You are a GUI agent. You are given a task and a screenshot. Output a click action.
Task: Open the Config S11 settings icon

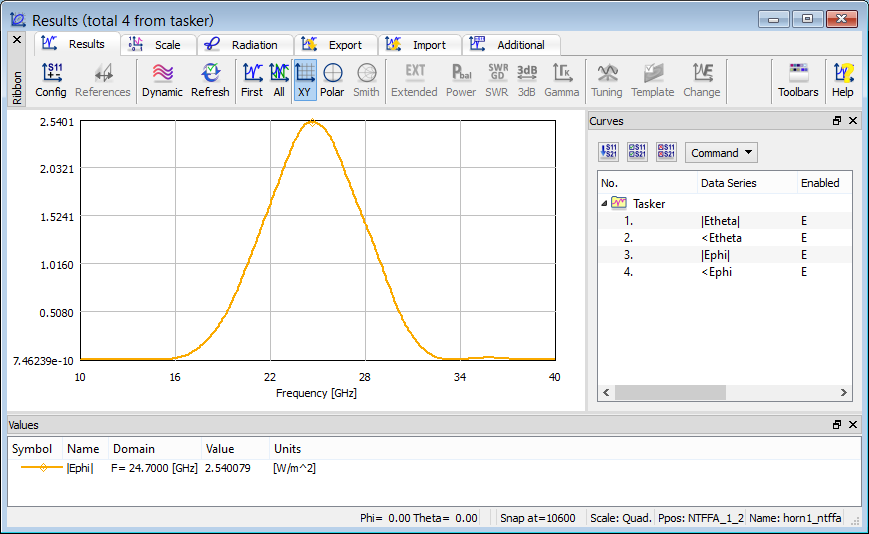pyautogui.click(x=51, y=80)
